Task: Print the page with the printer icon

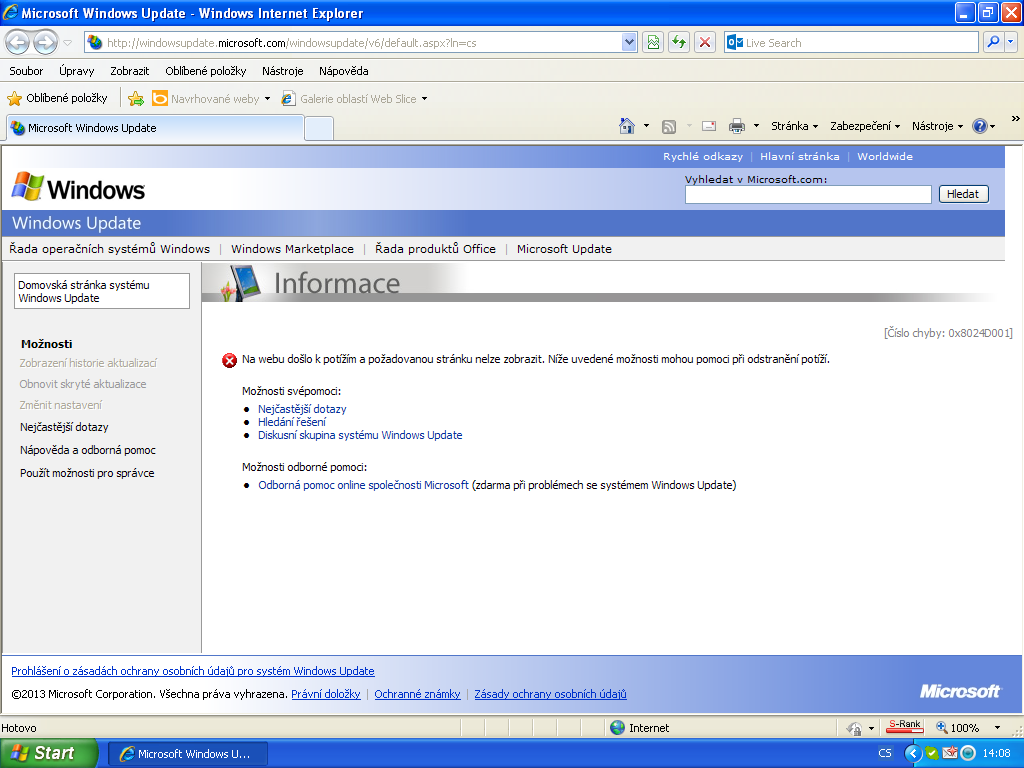Action: click(737, 126)
